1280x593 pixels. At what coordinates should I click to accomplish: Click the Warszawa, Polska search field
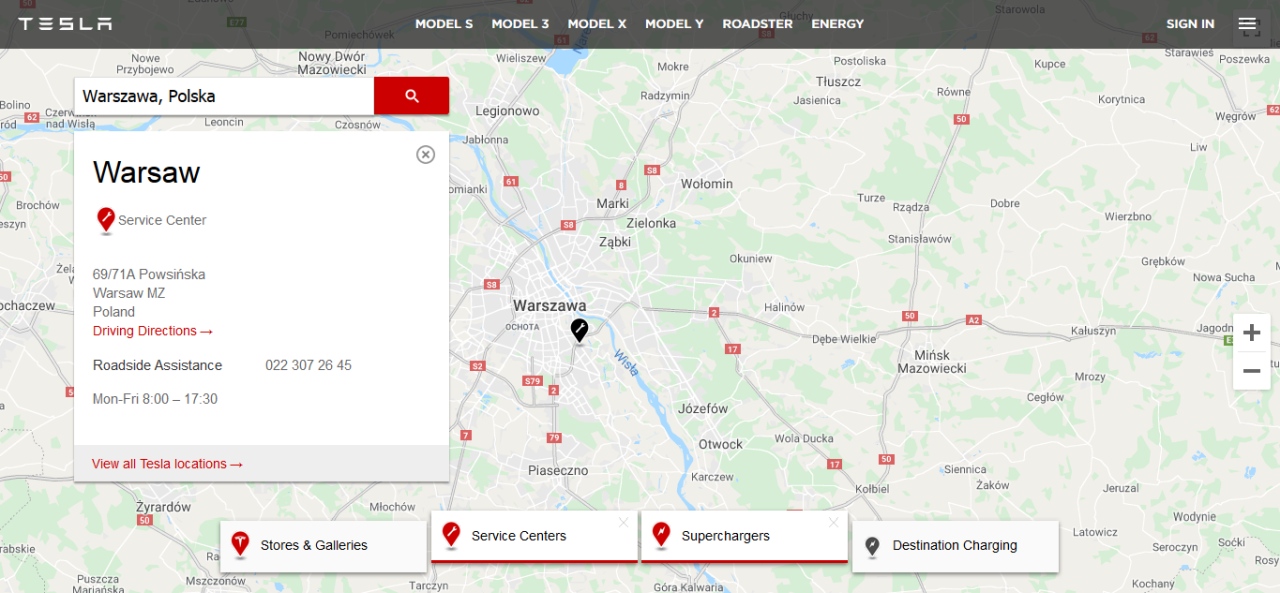pyautogui.click(x=224, y=96)
